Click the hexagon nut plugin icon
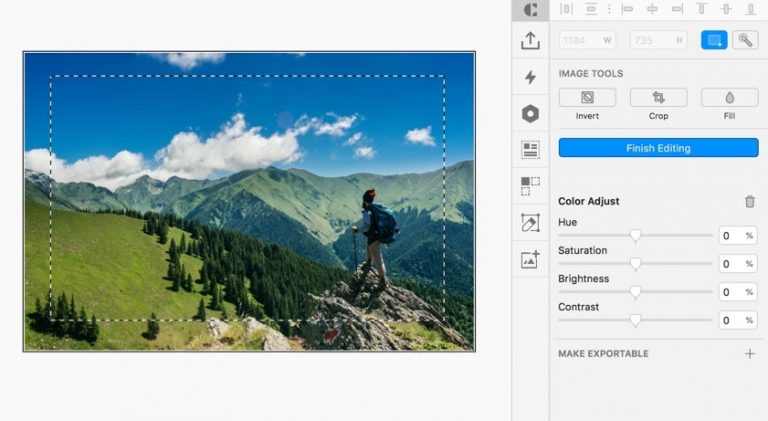Screen dimensions: 768x421 coord(530,114)
